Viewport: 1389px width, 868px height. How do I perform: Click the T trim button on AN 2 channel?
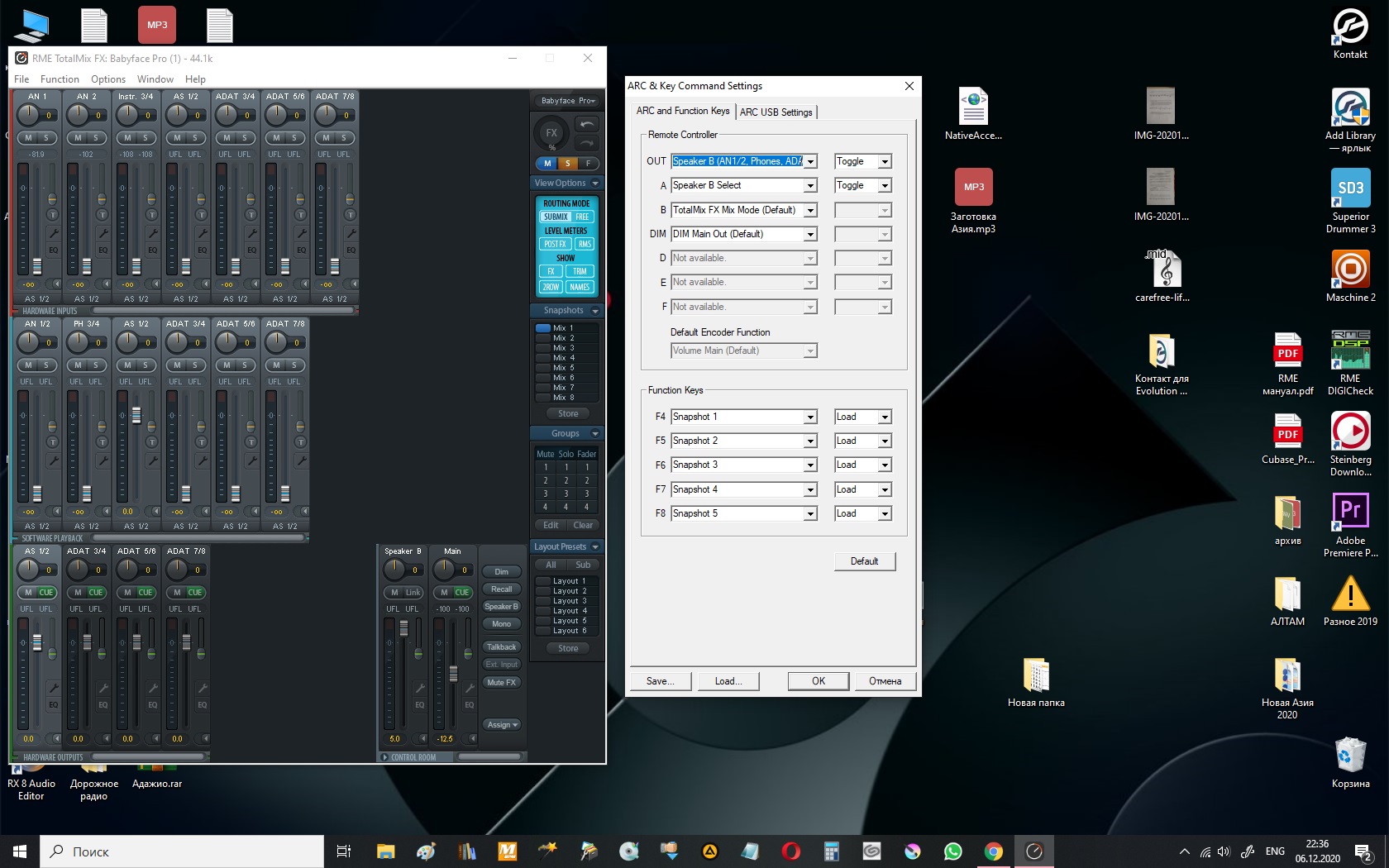[x=103, y=215]
